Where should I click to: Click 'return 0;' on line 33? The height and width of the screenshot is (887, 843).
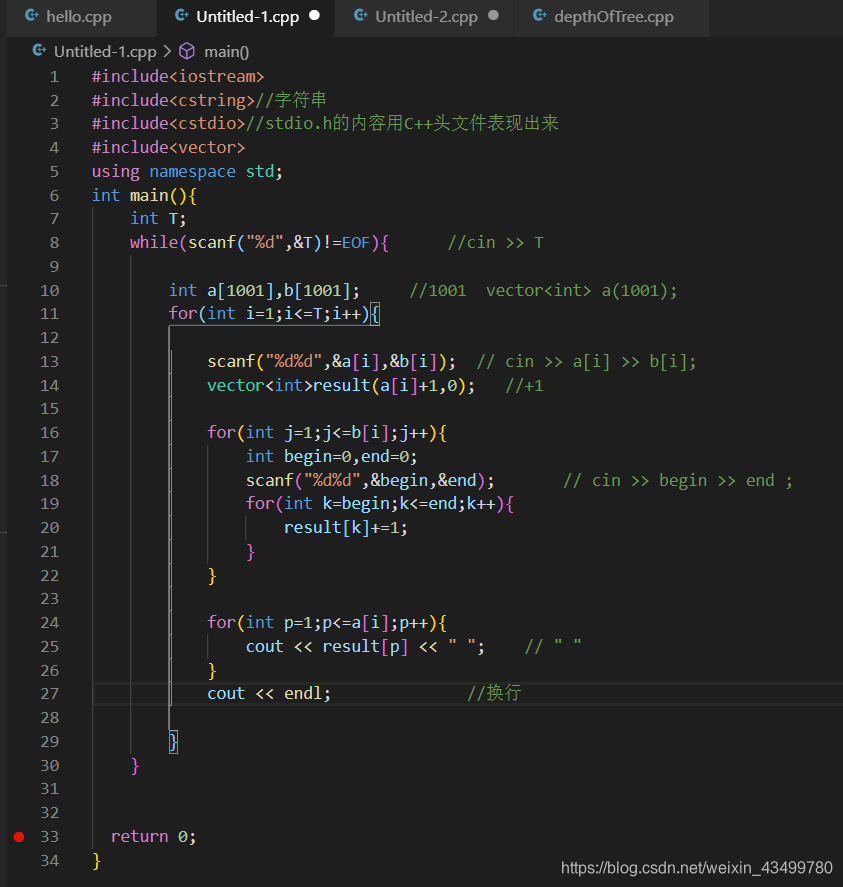153,837
